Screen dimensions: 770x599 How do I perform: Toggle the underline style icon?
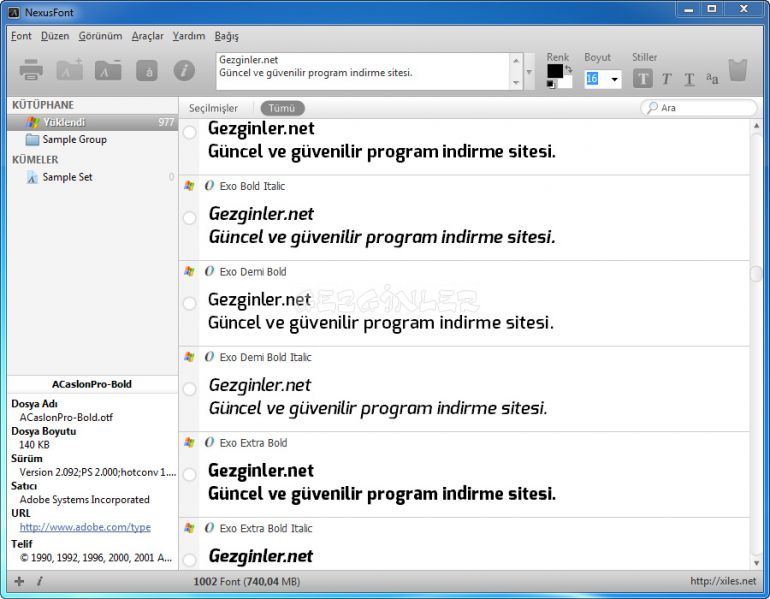coord(689,79)
